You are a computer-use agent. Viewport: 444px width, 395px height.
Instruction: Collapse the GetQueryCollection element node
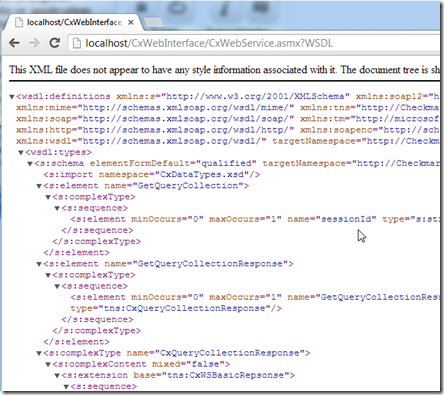point(39,186)
